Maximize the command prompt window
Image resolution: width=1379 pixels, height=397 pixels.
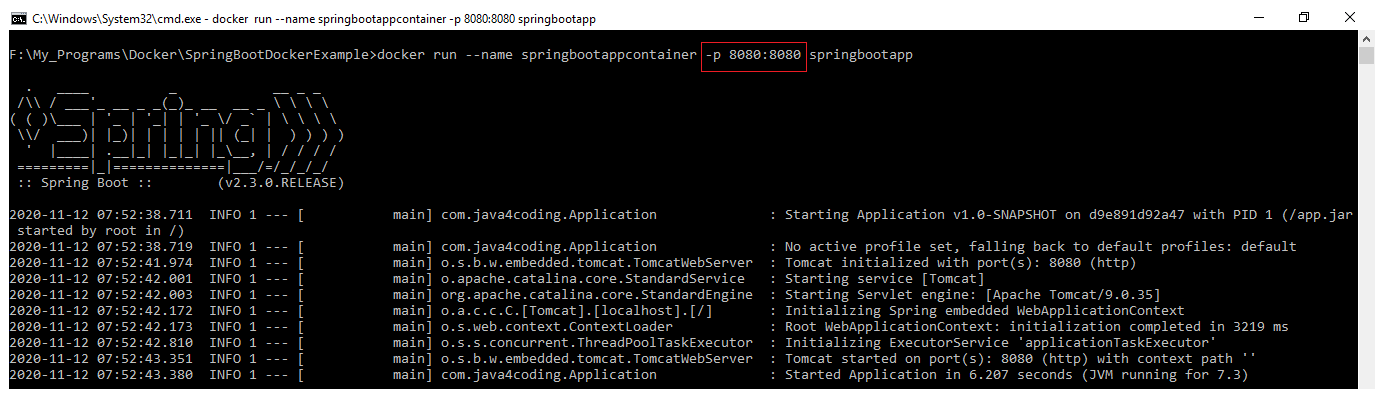pyautogui.click(x=1304, y=18)
